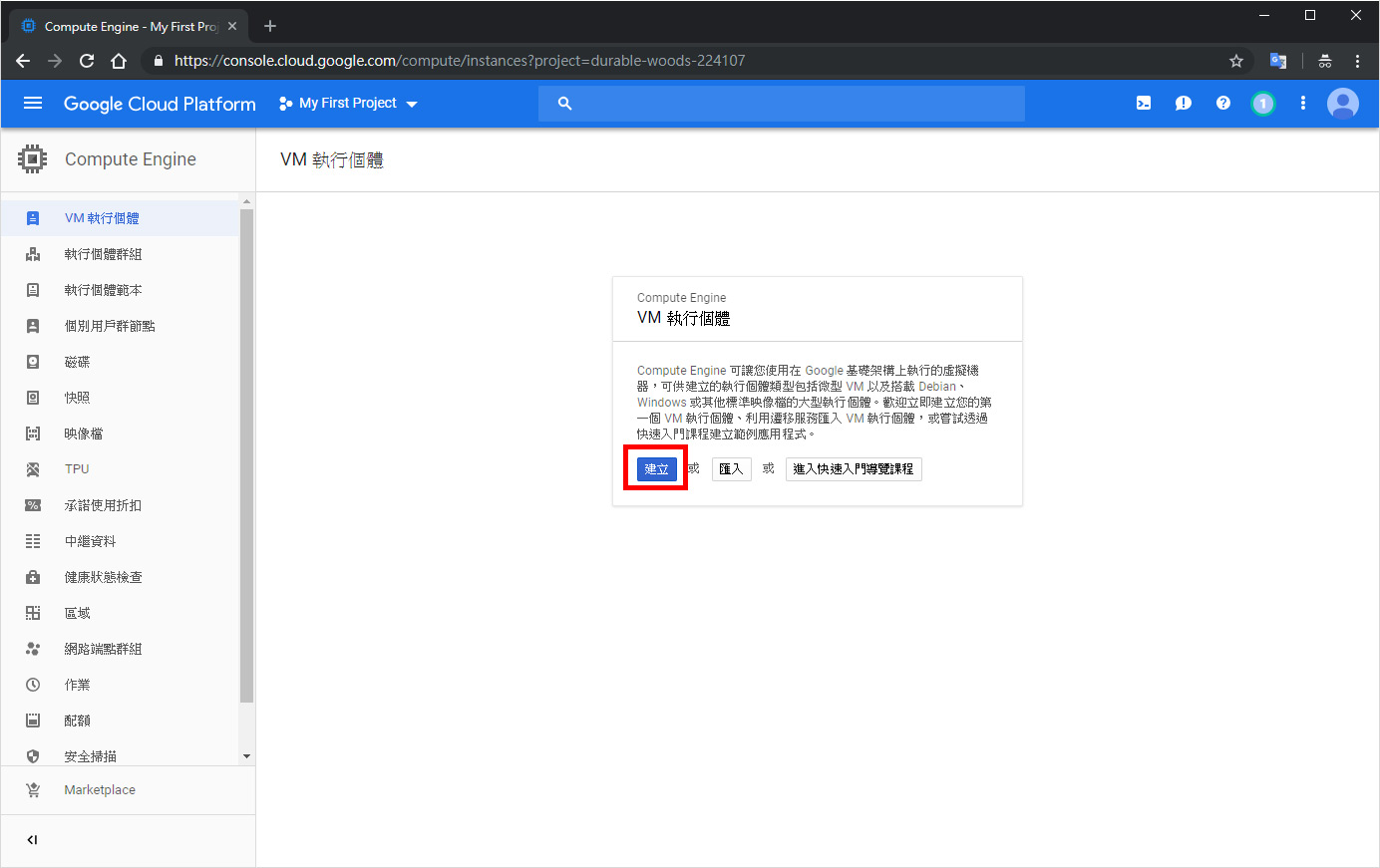The image size is (1380, 868).
Task: Click browser back arrow
Action: click(x=23, y=61)
